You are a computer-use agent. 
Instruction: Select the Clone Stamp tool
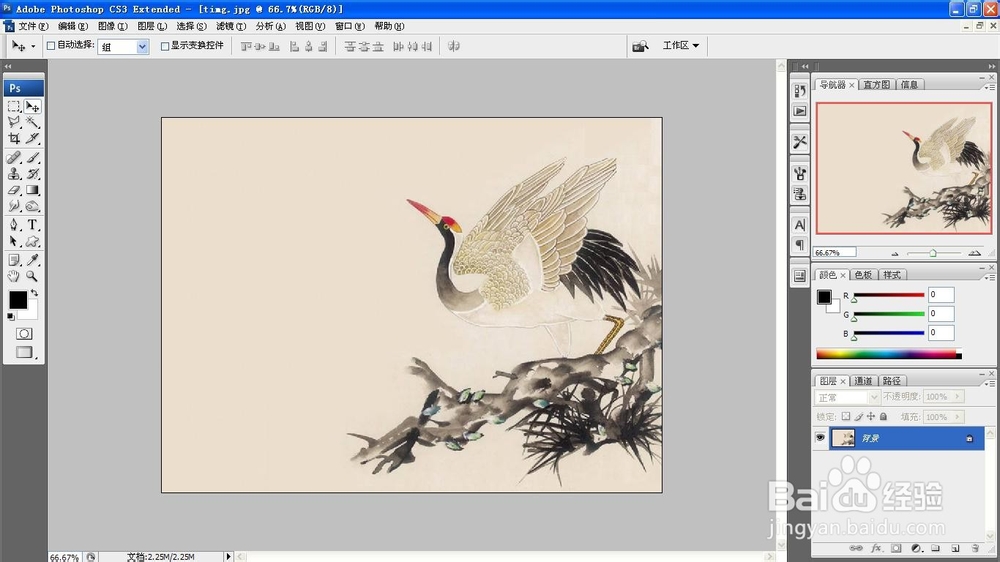[14, 174]
